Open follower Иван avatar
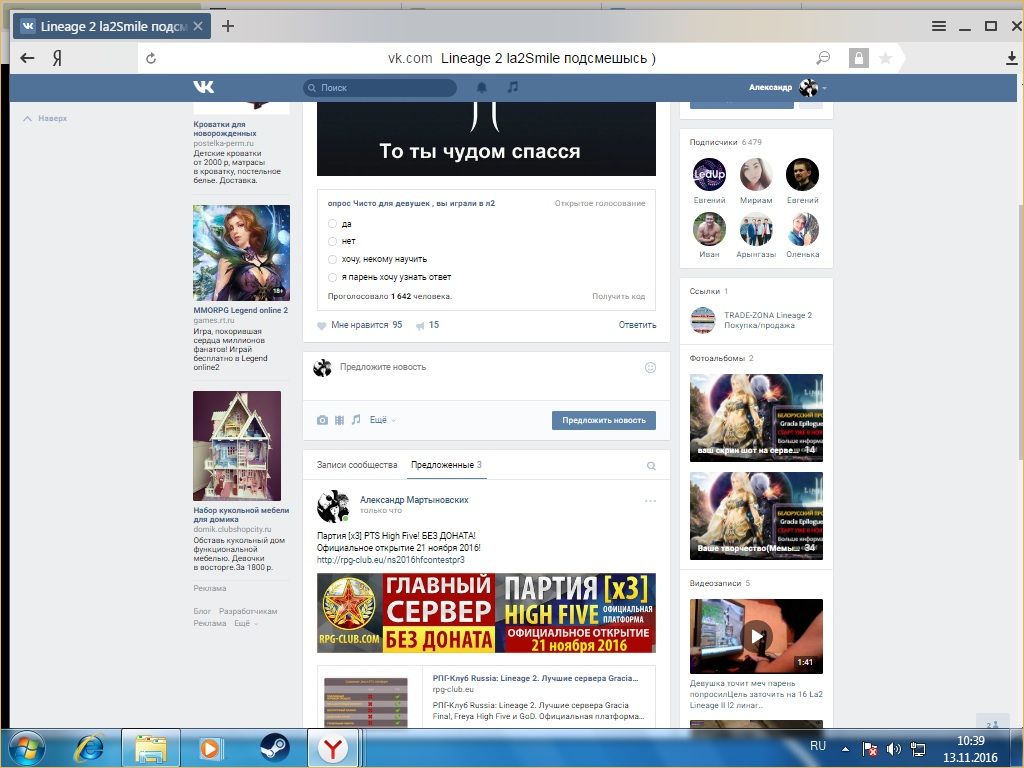 [709, 229]
